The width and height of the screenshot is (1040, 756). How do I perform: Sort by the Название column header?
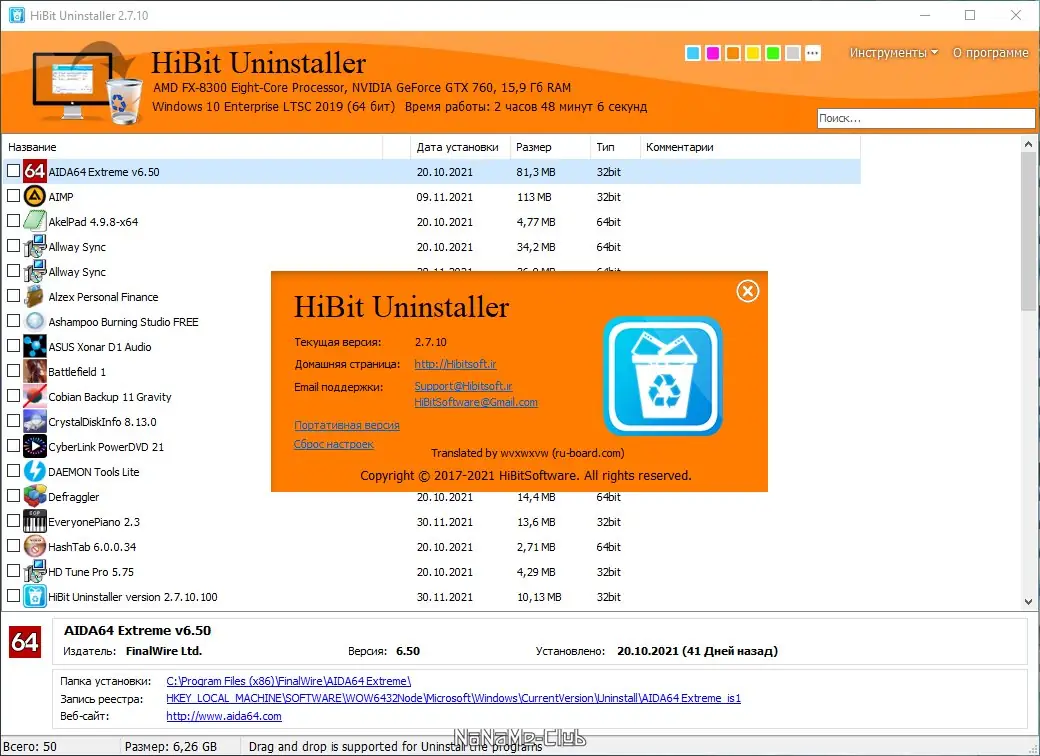click(192, 147)
